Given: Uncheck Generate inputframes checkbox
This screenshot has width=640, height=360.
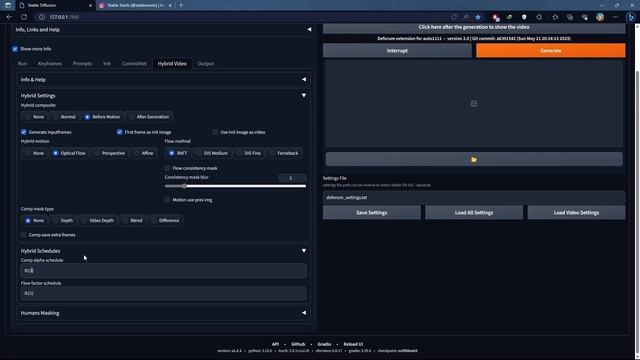Looking at the screenshot, I should [x=24, y=132].
